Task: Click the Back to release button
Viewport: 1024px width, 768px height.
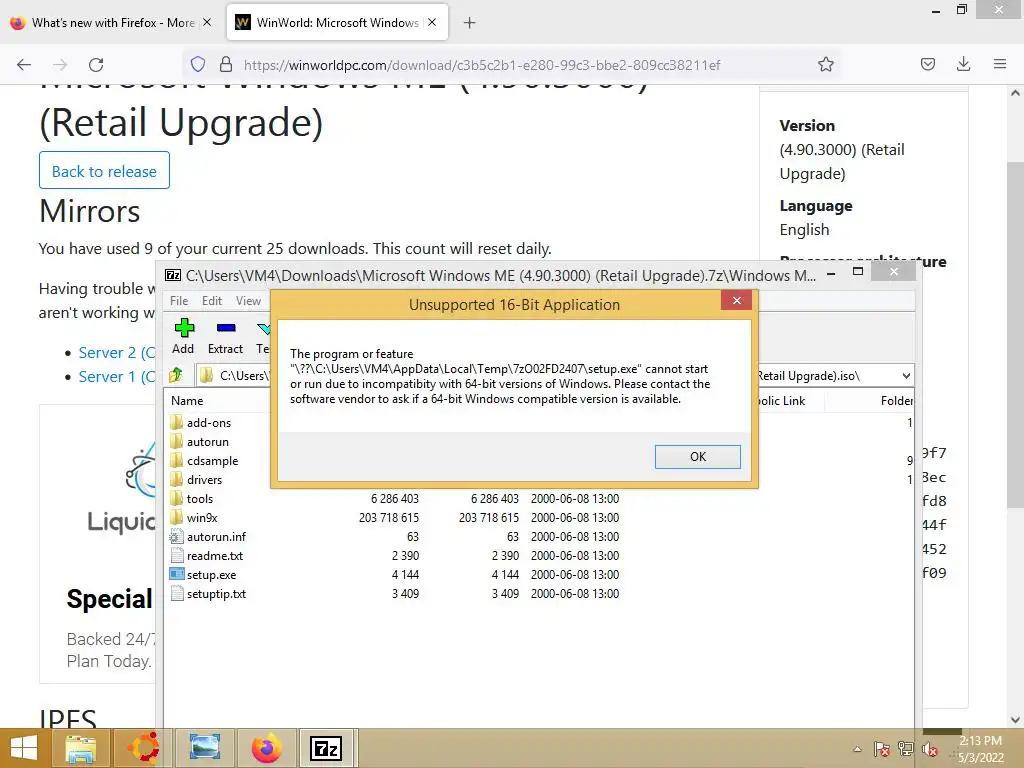Action: coord(104,170)
